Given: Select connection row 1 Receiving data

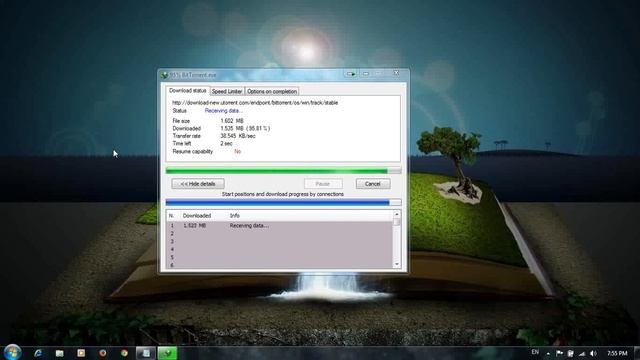Looking at the screenshot, I should click(x=280, y=225).
